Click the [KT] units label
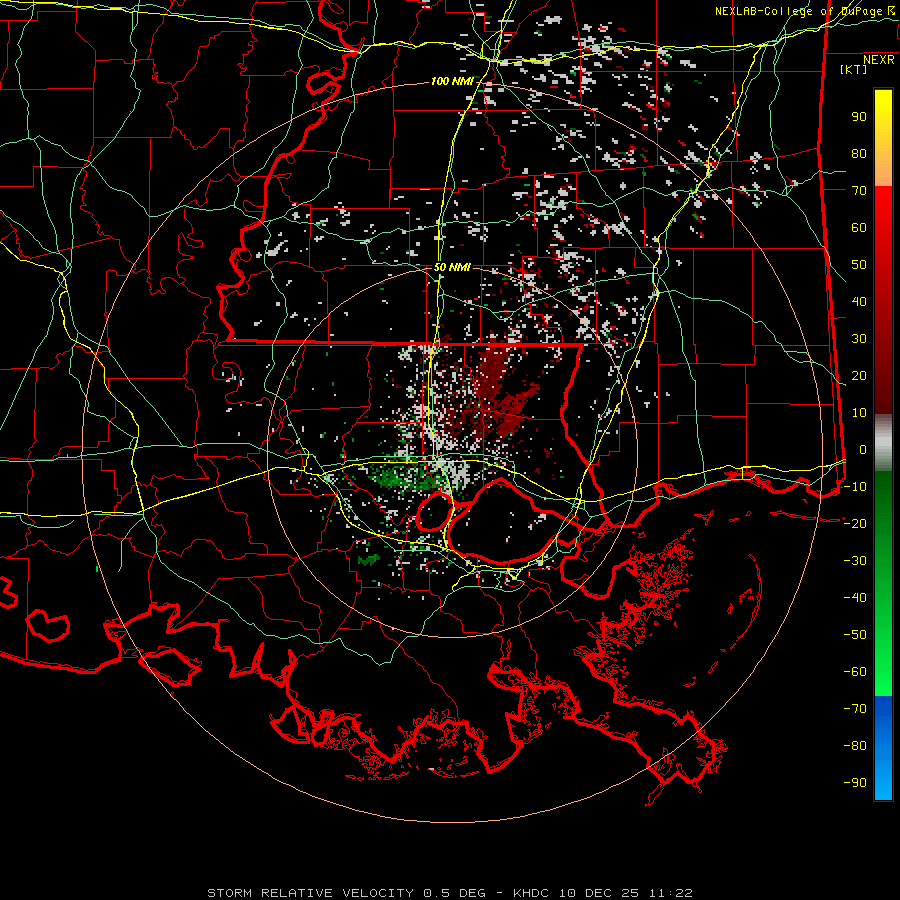The height and width of the screenshot is (900, 900). tap(853, 69)
